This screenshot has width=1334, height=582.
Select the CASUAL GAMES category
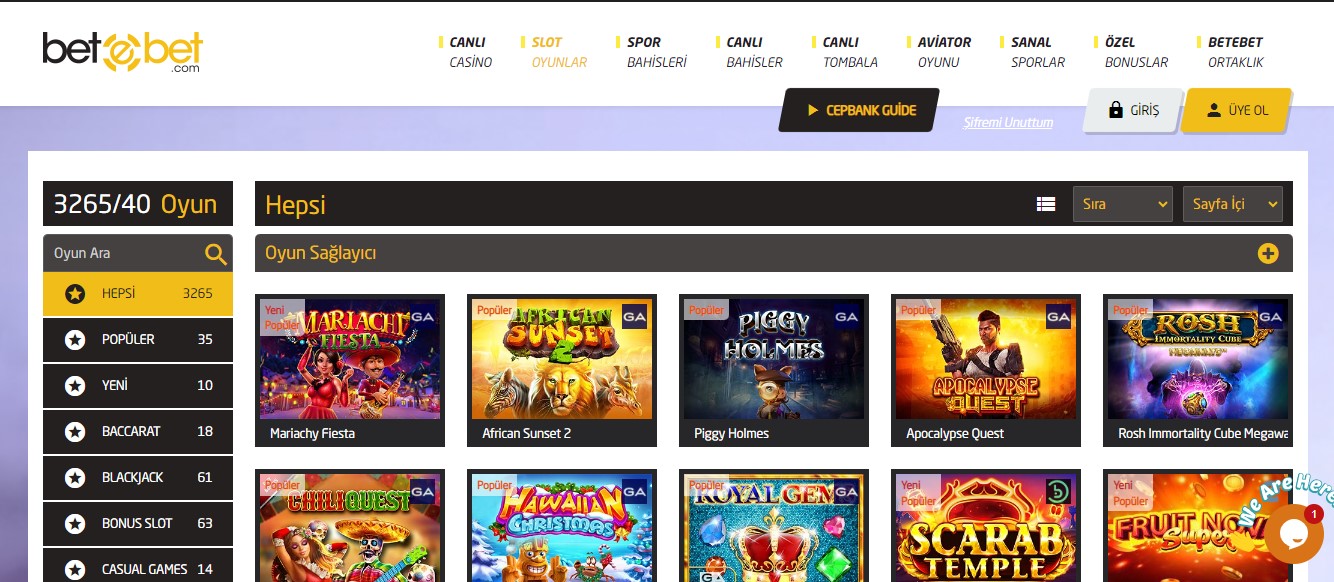pos(138,566)
